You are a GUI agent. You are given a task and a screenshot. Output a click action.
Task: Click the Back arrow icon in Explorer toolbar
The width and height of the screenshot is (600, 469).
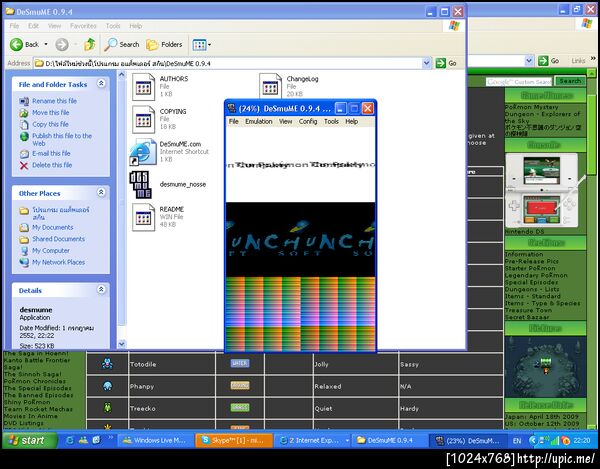click(x=16, y=45)
